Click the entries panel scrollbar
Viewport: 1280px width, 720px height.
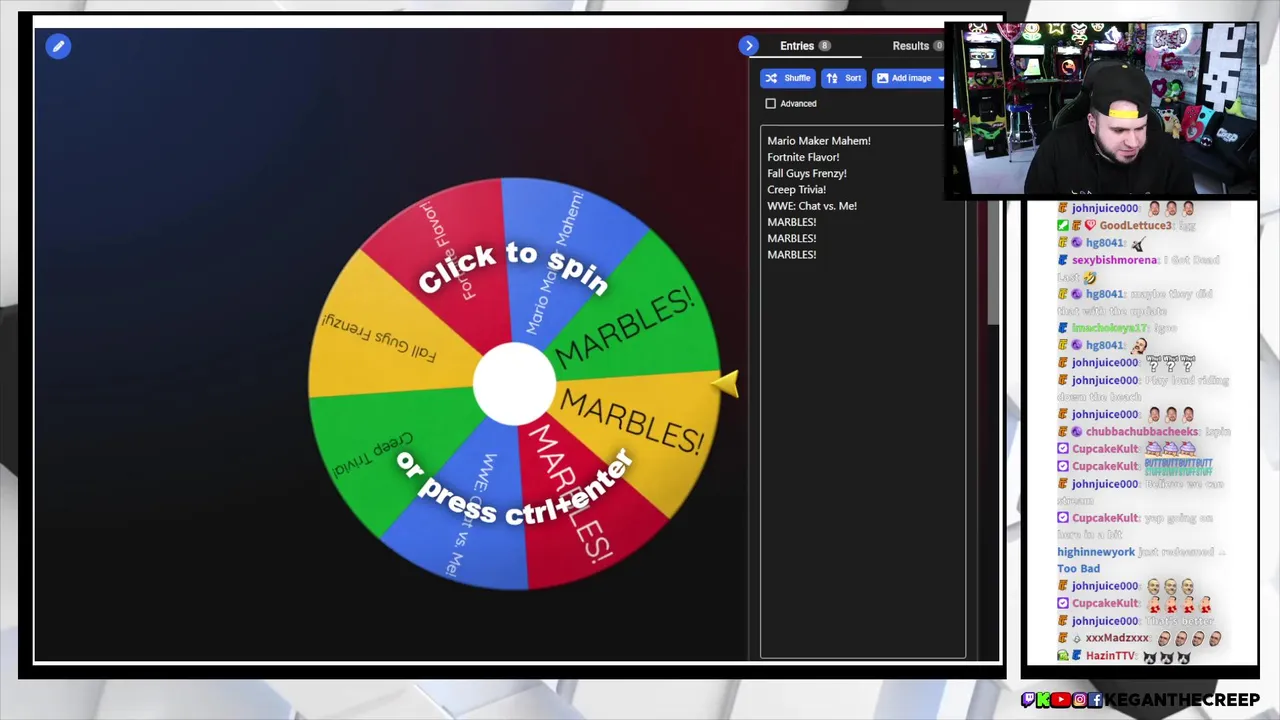pyautogui.click(x=993, y=262)
